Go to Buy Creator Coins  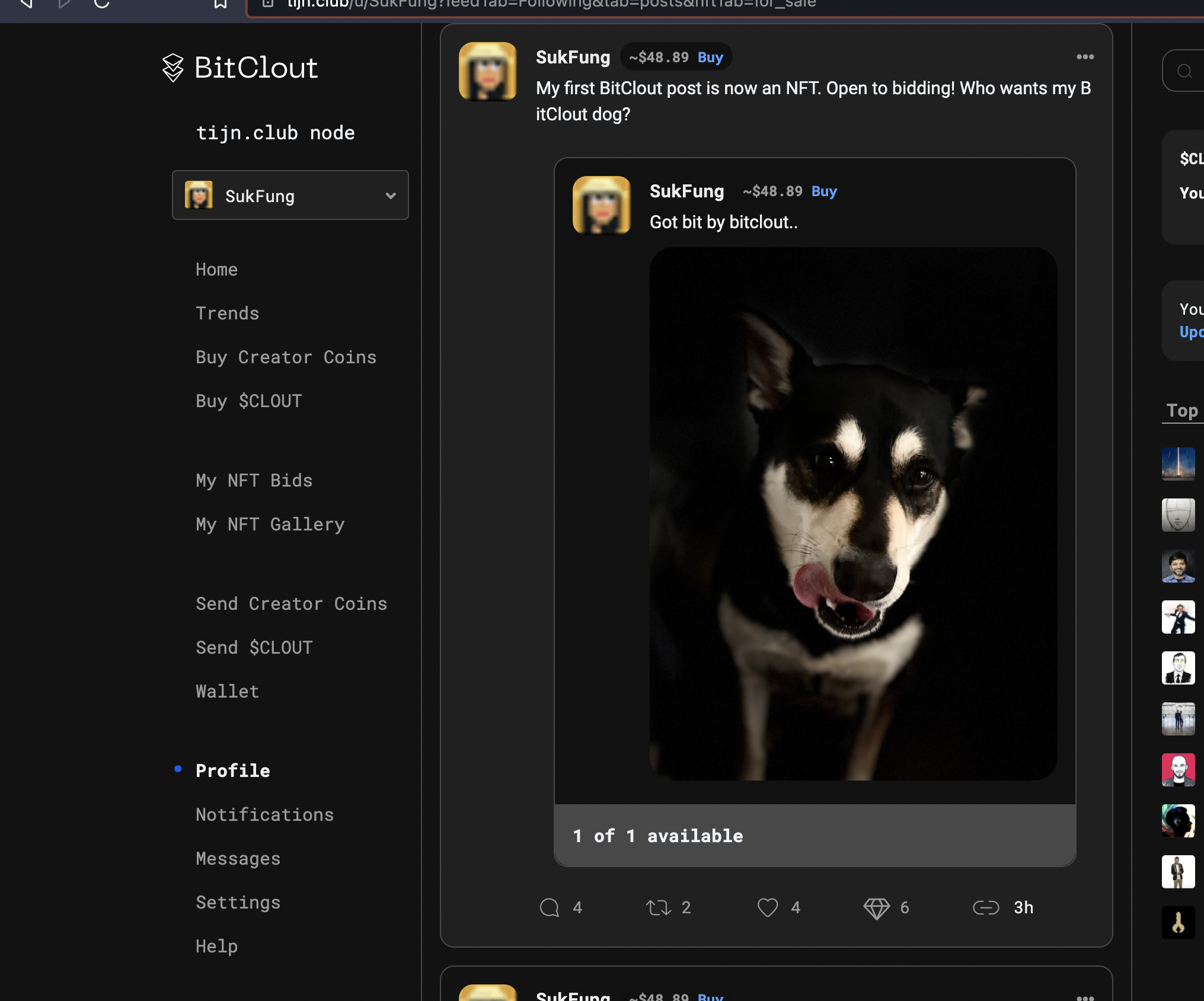click(286, 357)
